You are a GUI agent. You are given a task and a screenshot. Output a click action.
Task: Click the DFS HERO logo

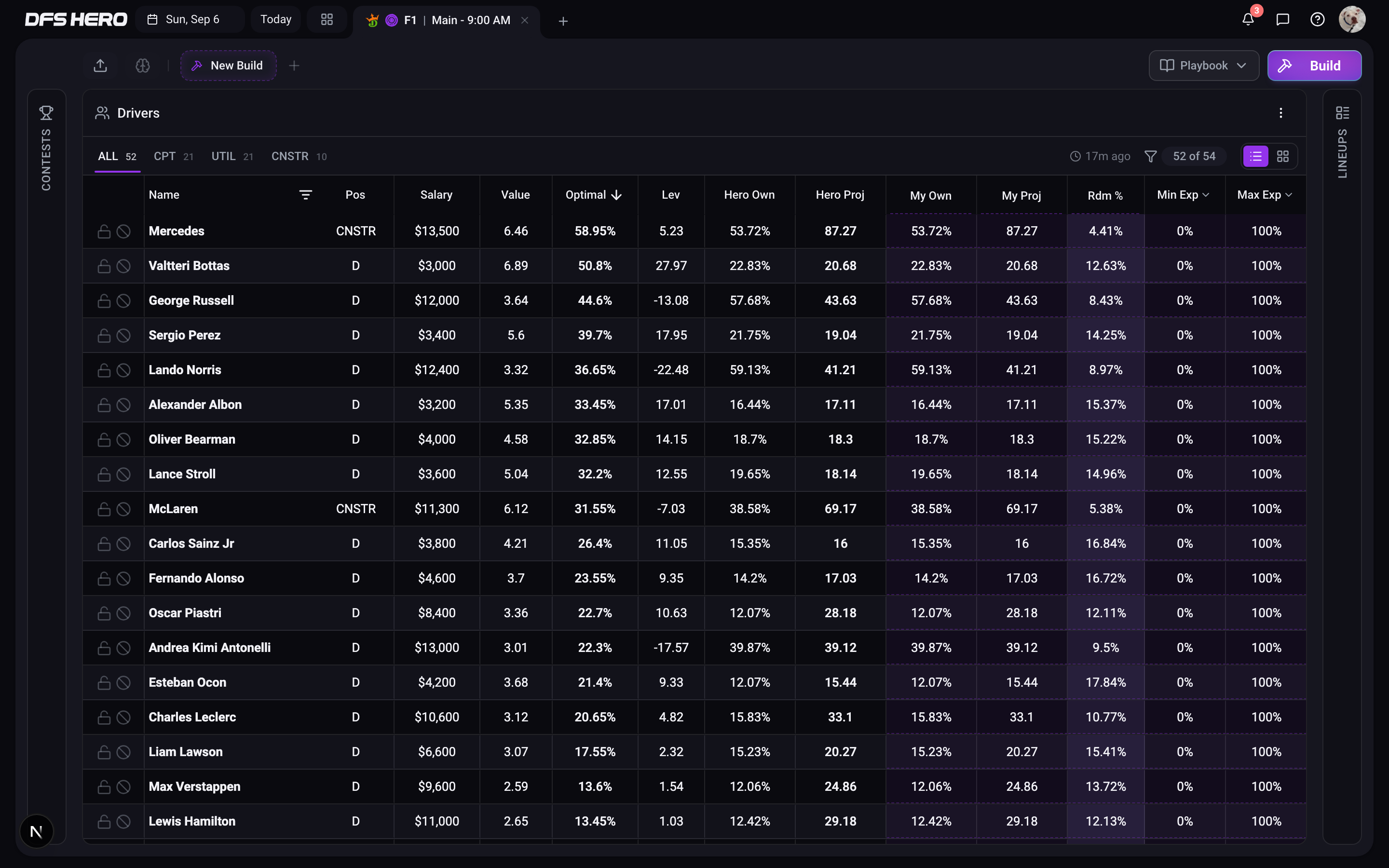pyautogui.click(x=76, y=20)
